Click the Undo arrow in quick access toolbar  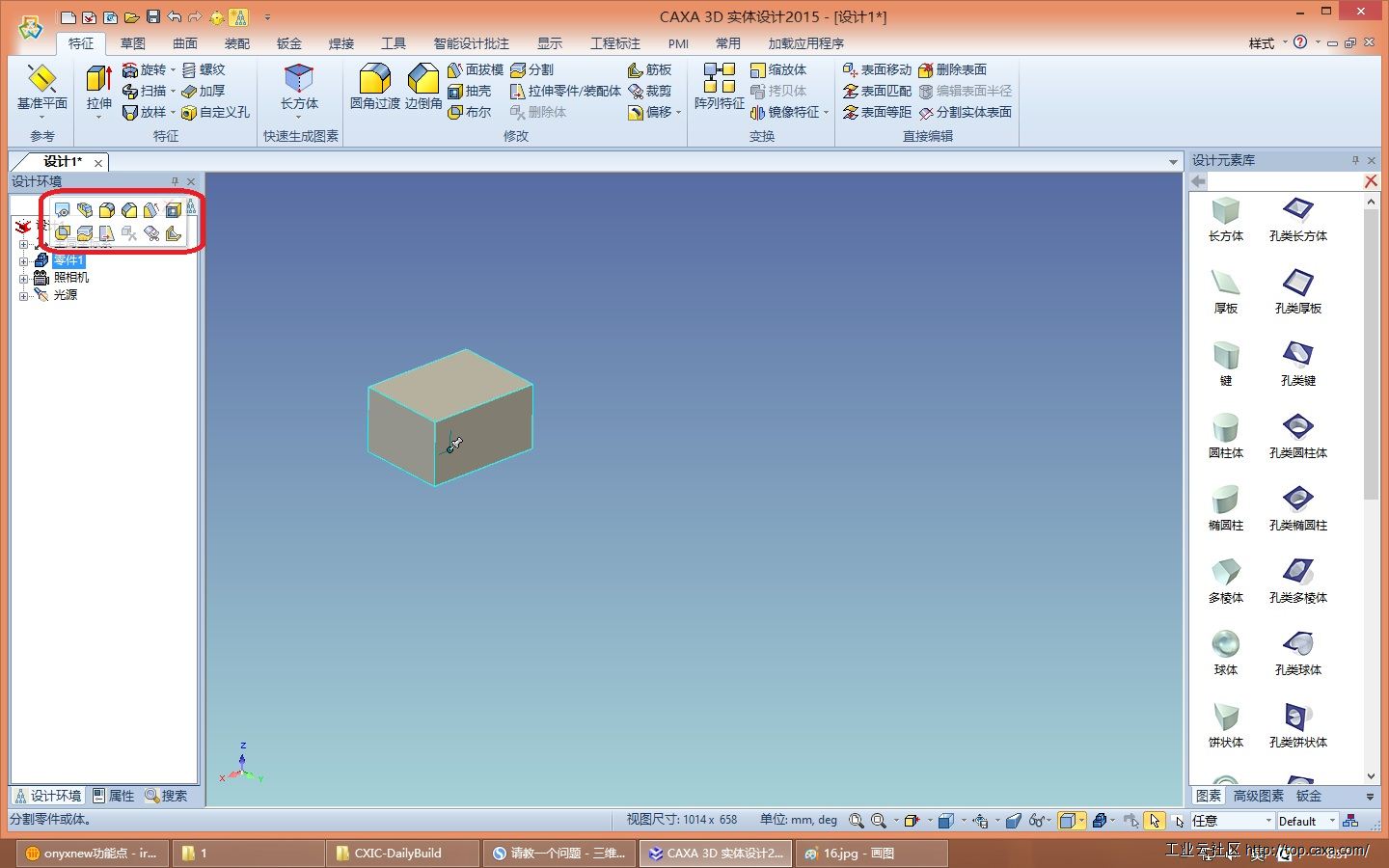coord(175,16)
